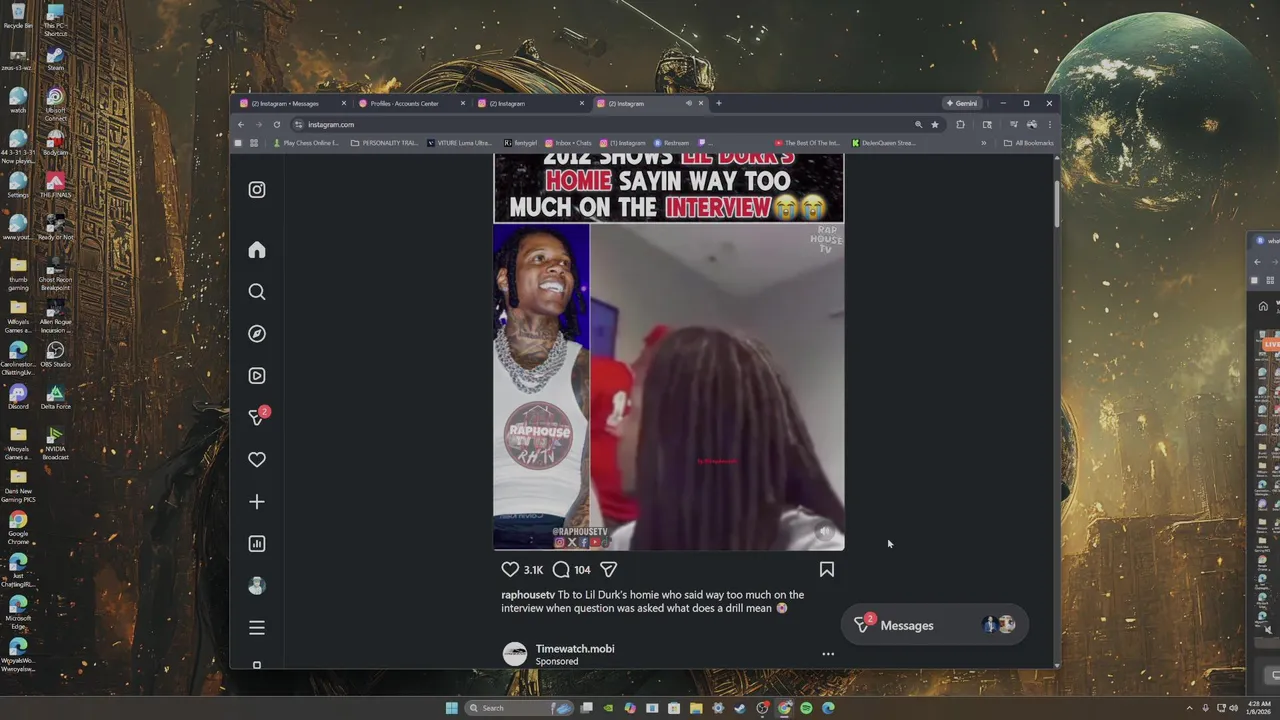Open The Best Of The Int... bookmark
The height and width of the screenshot is (720, 1280).
click(807, 143)
